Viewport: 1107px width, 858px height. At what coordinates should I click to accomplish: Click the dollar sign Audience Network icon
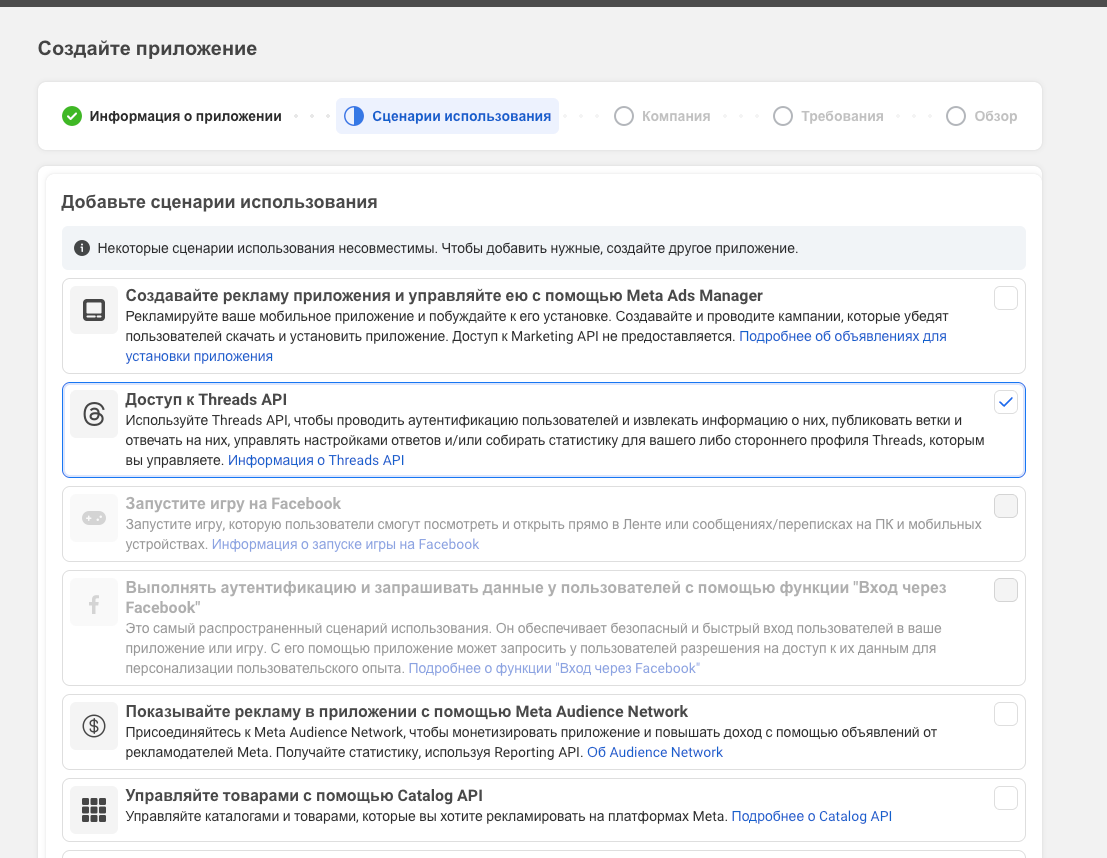point(94,726)
